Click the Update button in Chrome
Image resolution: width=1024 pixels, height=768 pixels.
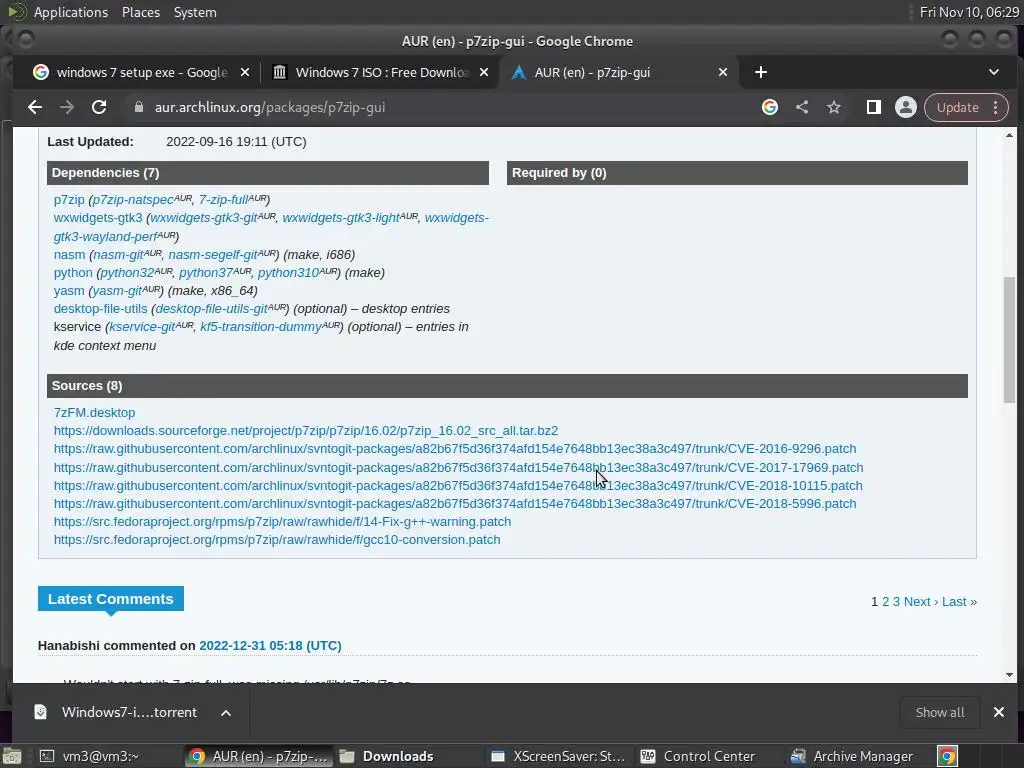coord(958,107)
